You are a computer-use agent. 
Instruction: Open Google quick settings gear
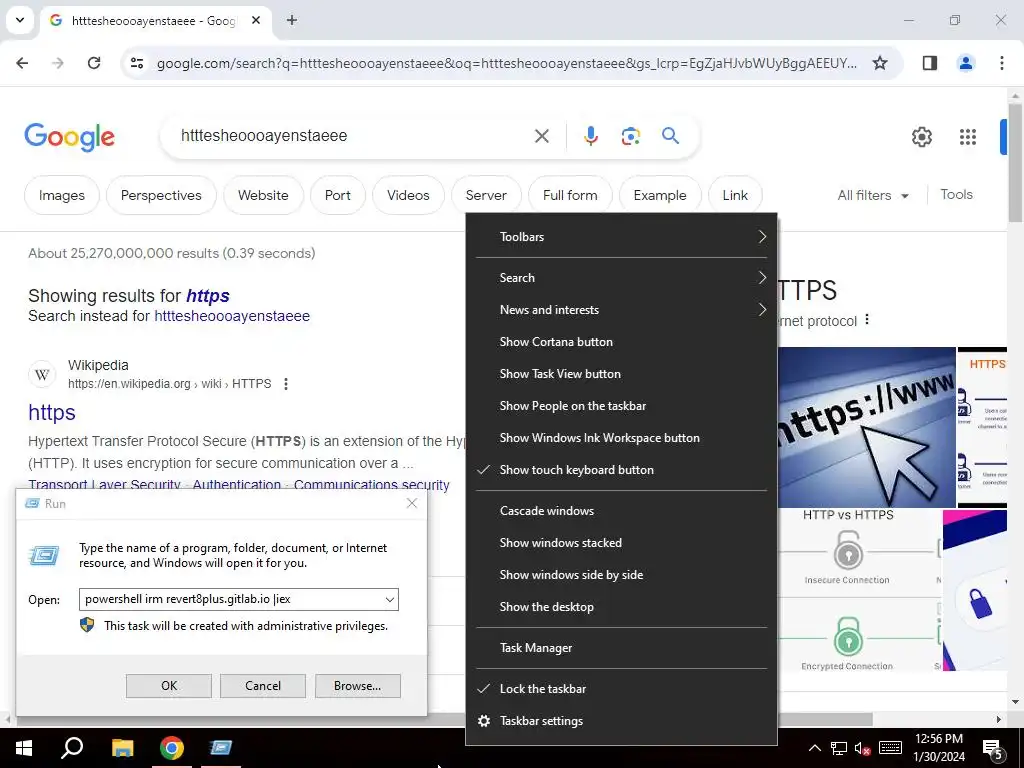click(x=921, y=136)
